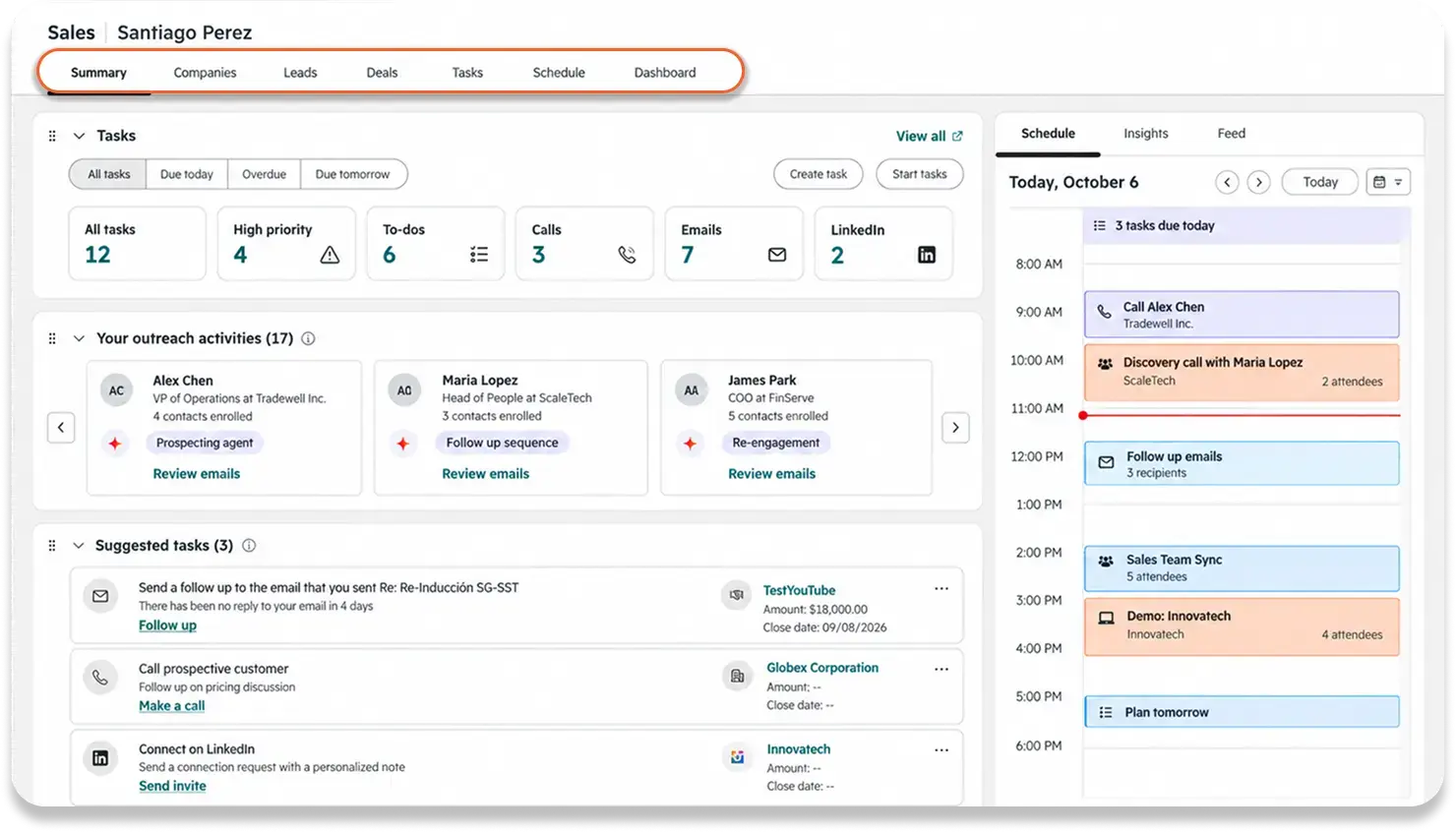Filter tasks by Overdue
1456x833 pixels.
(x=265, y=174)
